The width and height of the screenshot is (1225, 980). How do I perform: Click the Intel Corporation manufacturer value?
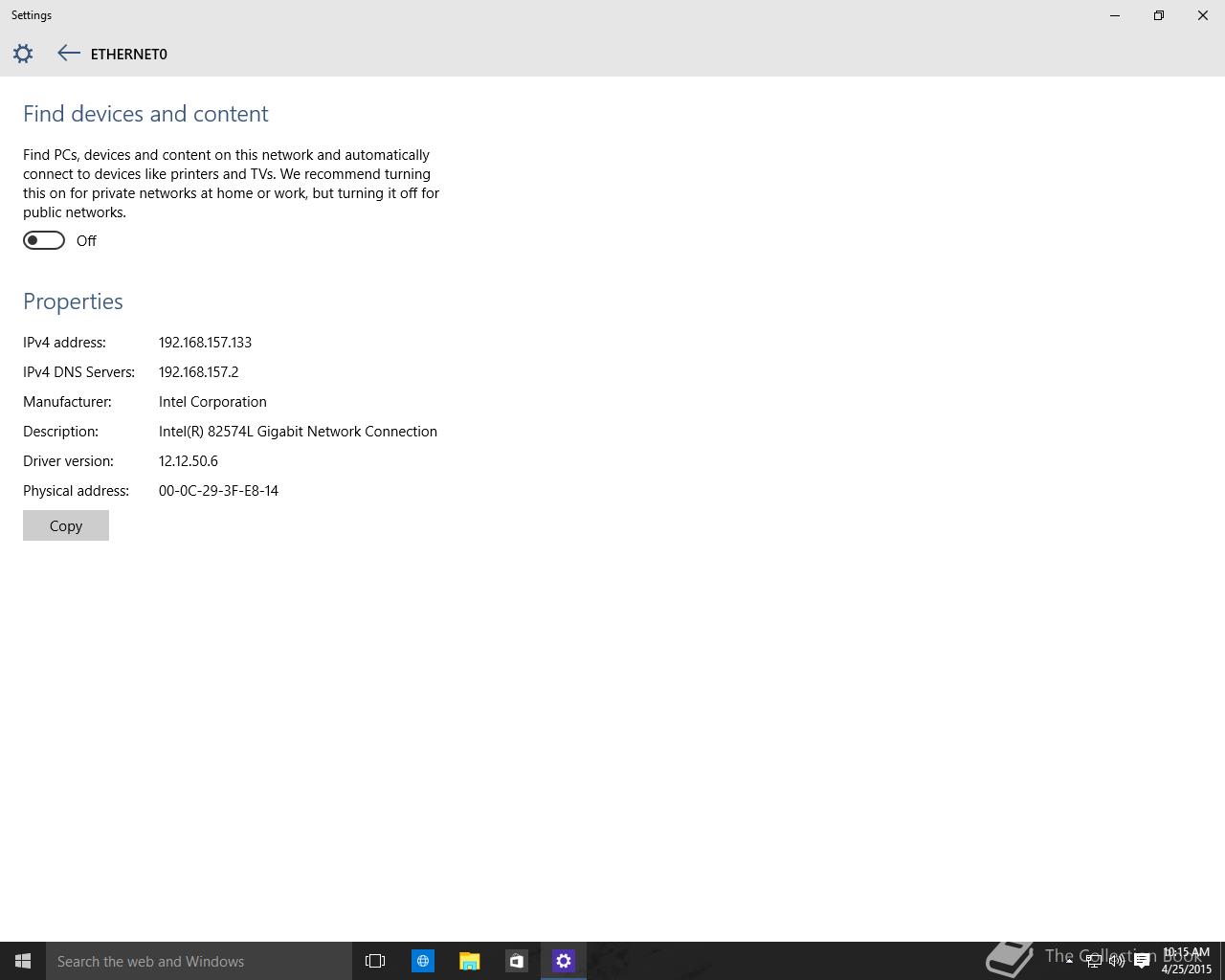pyautogui.click(x=212, y=402)
